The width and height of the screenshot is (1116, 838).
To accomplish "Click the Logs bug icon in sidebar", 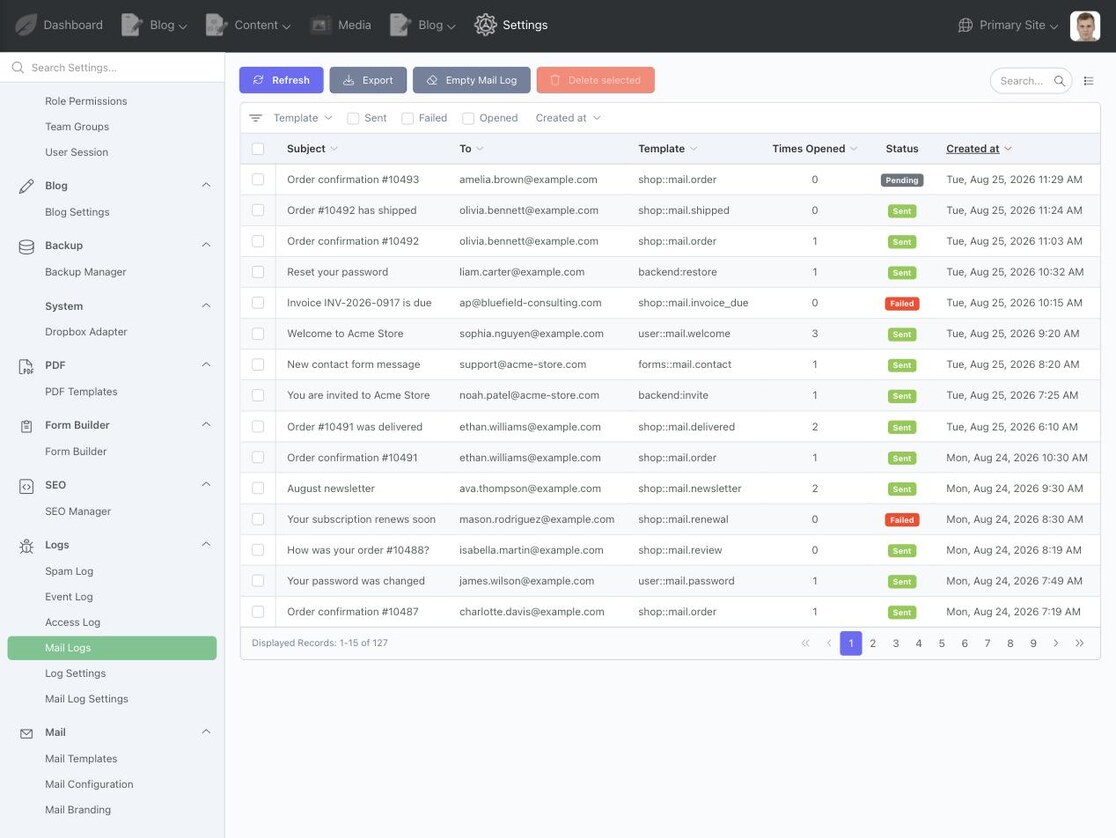I will pos(26,545).
